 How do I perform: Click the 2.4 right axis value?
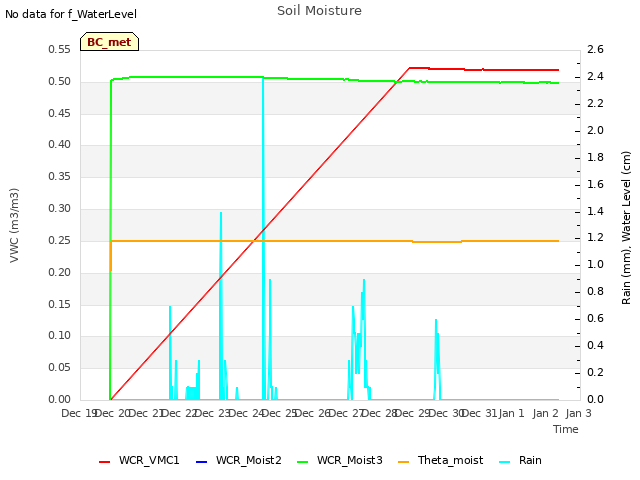click(x=595, y=76)
